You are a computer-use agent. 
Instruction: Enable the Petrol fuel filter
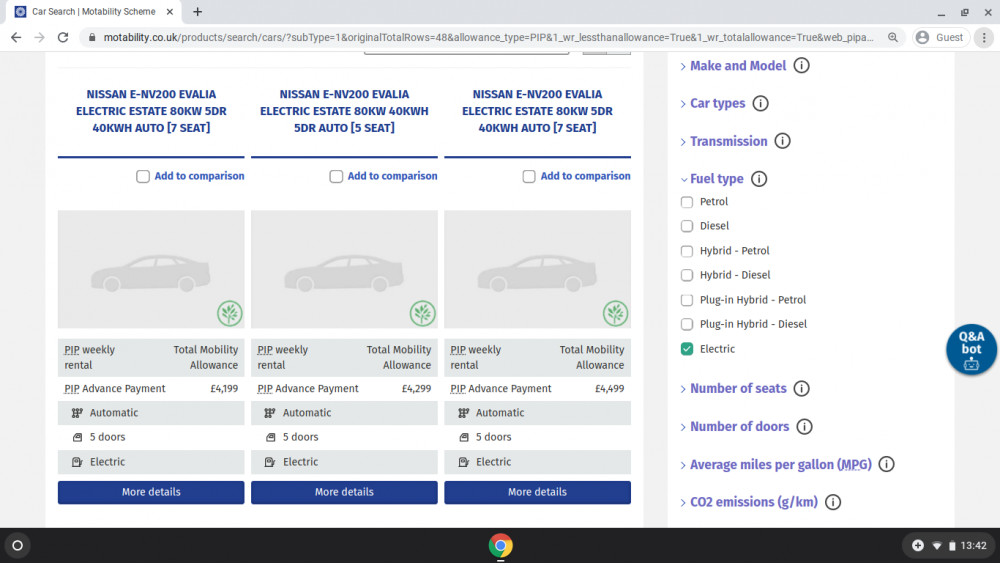687,202
